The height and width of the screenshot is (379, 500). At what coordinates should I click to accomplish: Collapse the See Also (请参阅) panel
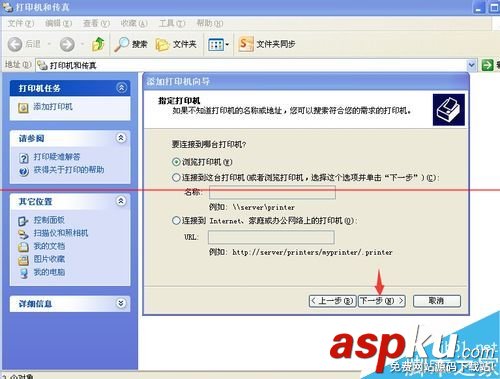[x=121, y=138]
